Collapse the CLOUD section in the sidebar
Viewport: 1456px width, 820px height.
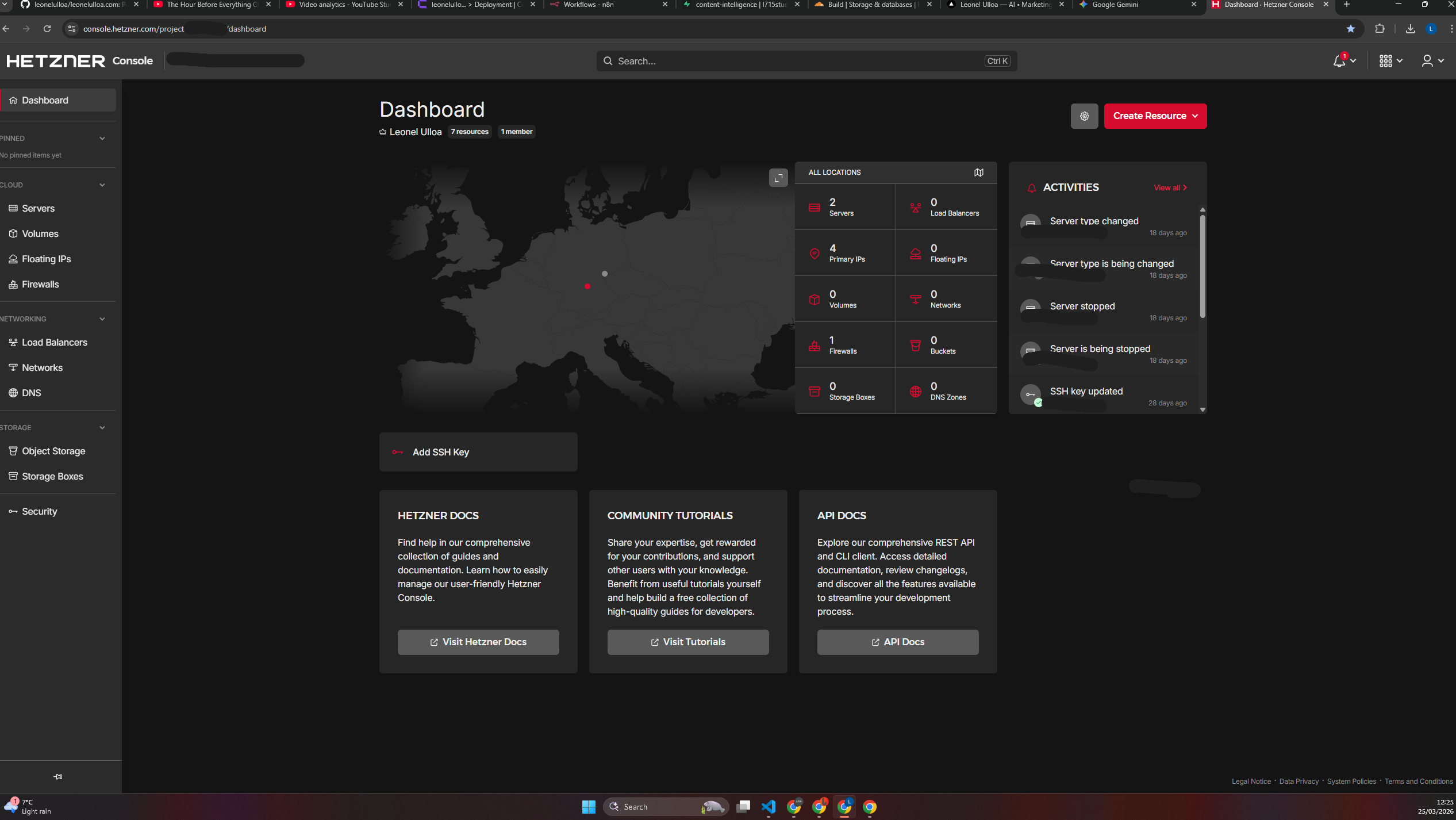102,185
